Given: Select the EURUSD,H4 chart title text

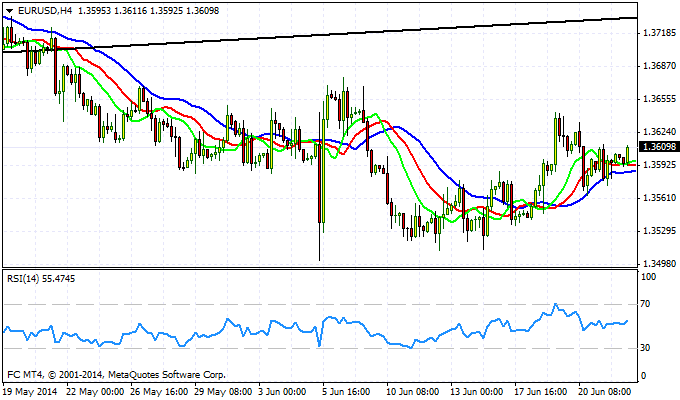Looking at the screenshot, I should tap(45, 11).
